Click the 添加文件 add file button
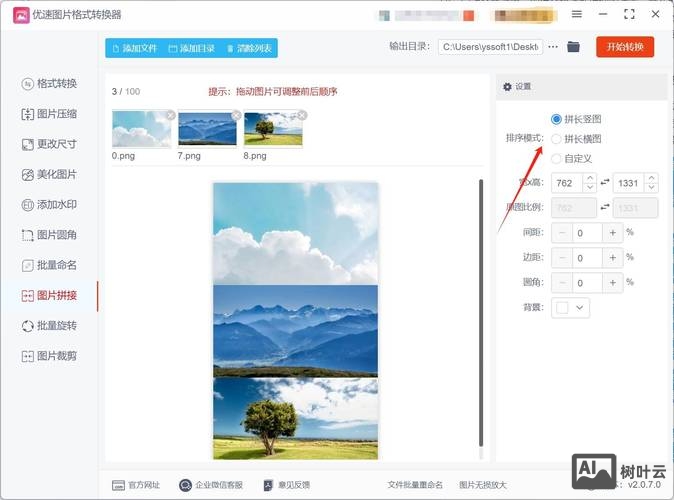This screenshot has height=500, width=674. [135, 48]
